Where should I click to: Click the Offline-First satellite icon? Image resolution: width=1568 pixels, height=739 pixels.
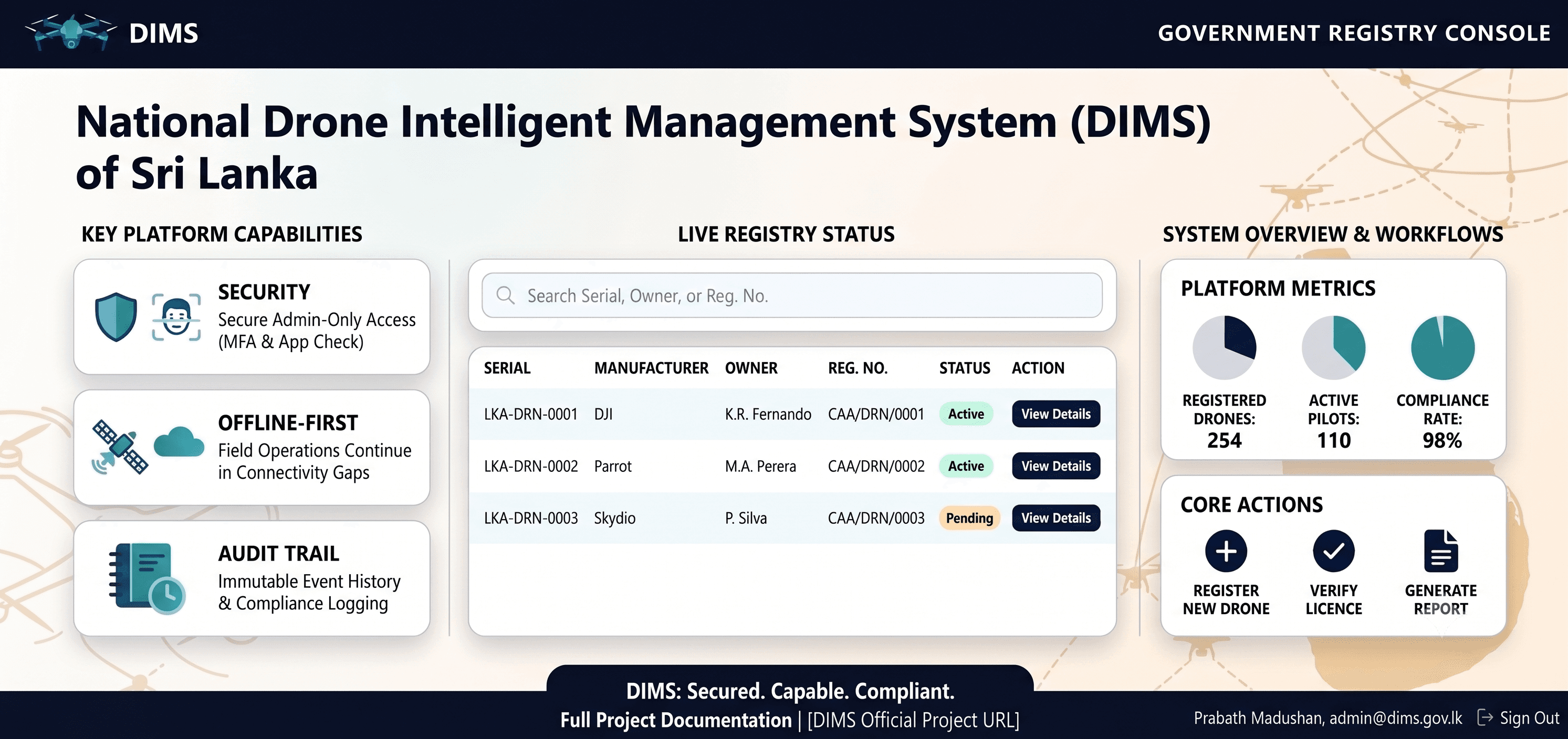(x=119, y=447)
